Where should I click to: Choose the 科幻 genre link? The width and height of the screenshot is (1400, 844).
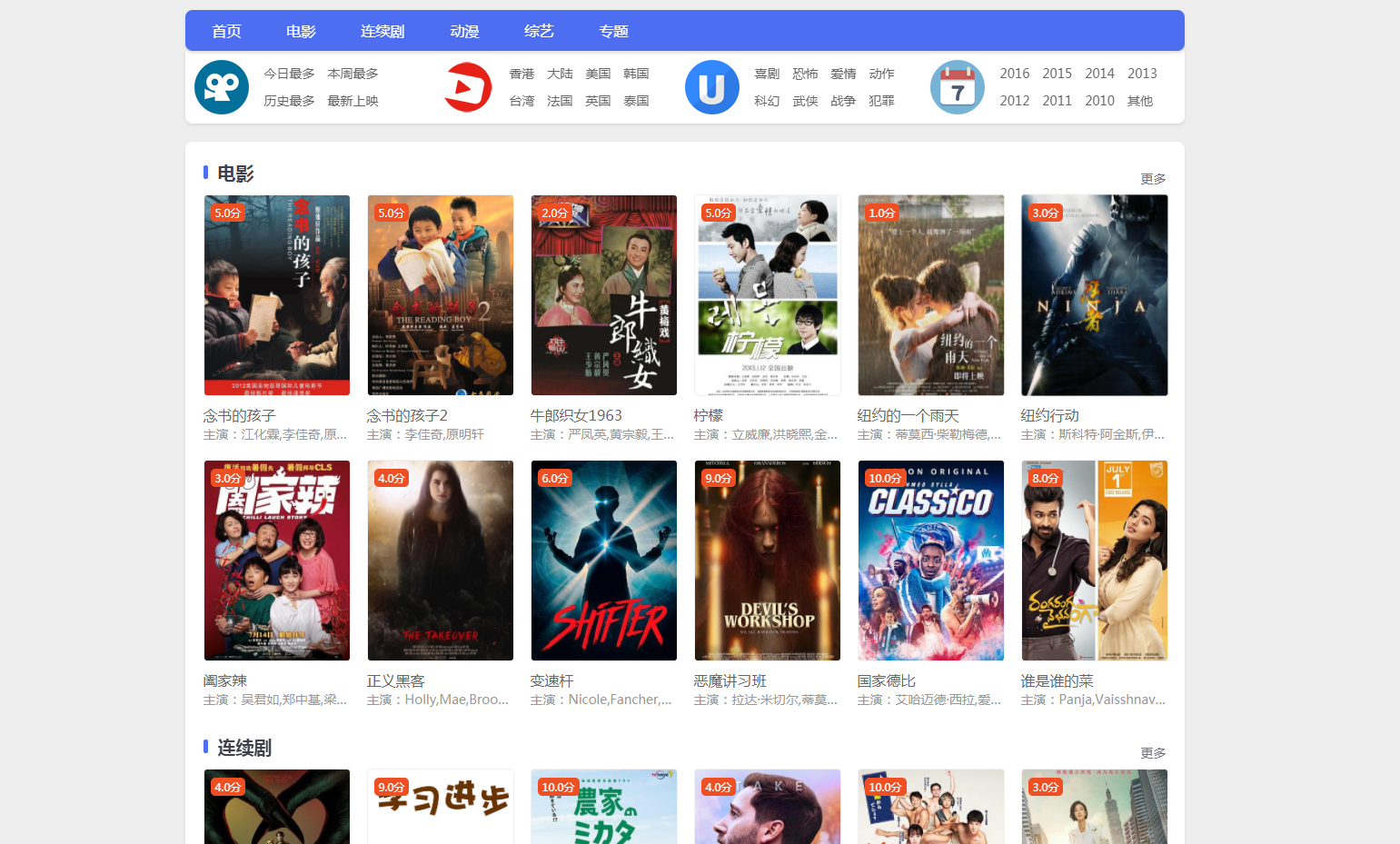click(767, 101)
